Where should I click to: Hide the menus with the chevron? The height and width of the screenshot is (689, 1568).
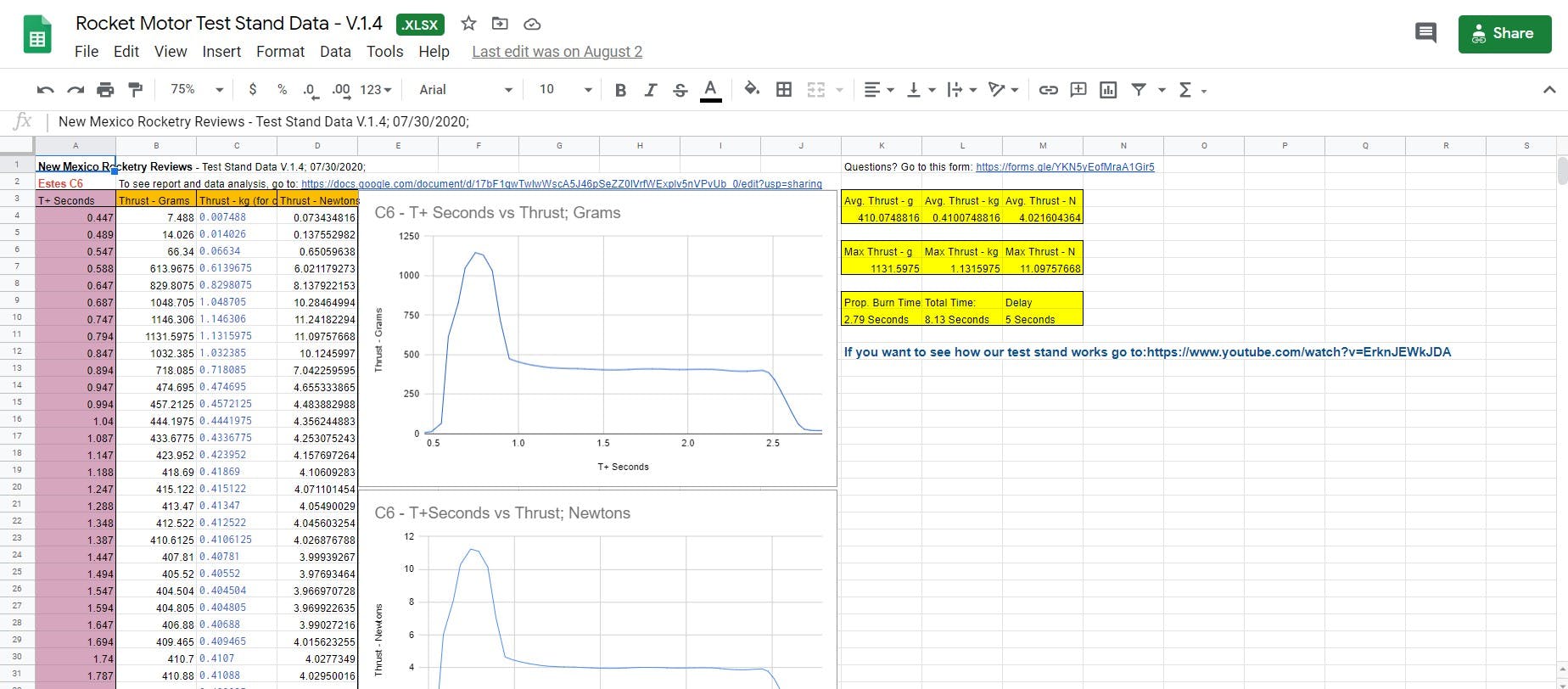click(1548, 90)
